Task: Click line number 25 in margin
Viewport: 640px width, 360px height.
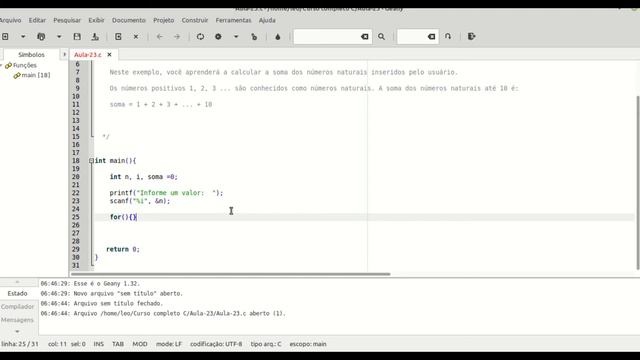Action: [x=76, y=217]
